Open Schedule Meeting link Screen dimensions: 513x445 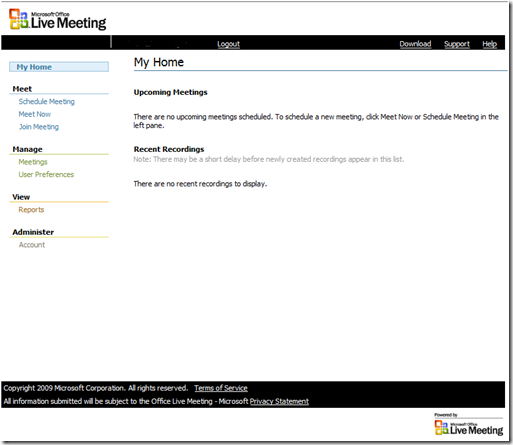47,102
